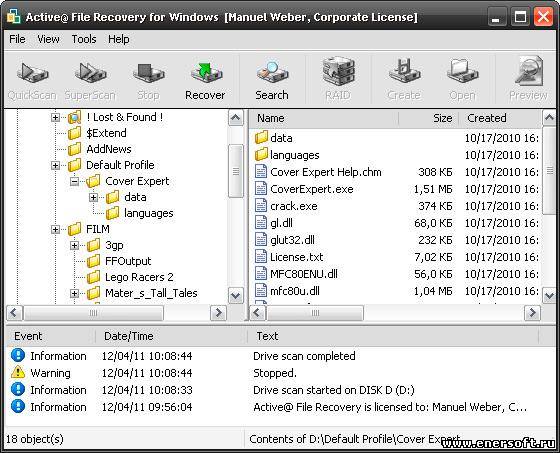This screenshot has width=560, height=453.
Task: Expand the 3gp tree node
Action: coord(74,245)
